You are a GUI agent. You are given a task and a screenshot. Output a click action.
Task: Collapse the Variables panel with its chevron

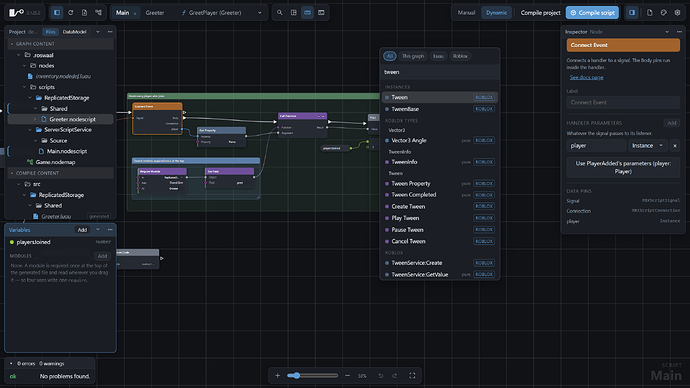click(x=98, y=230)
